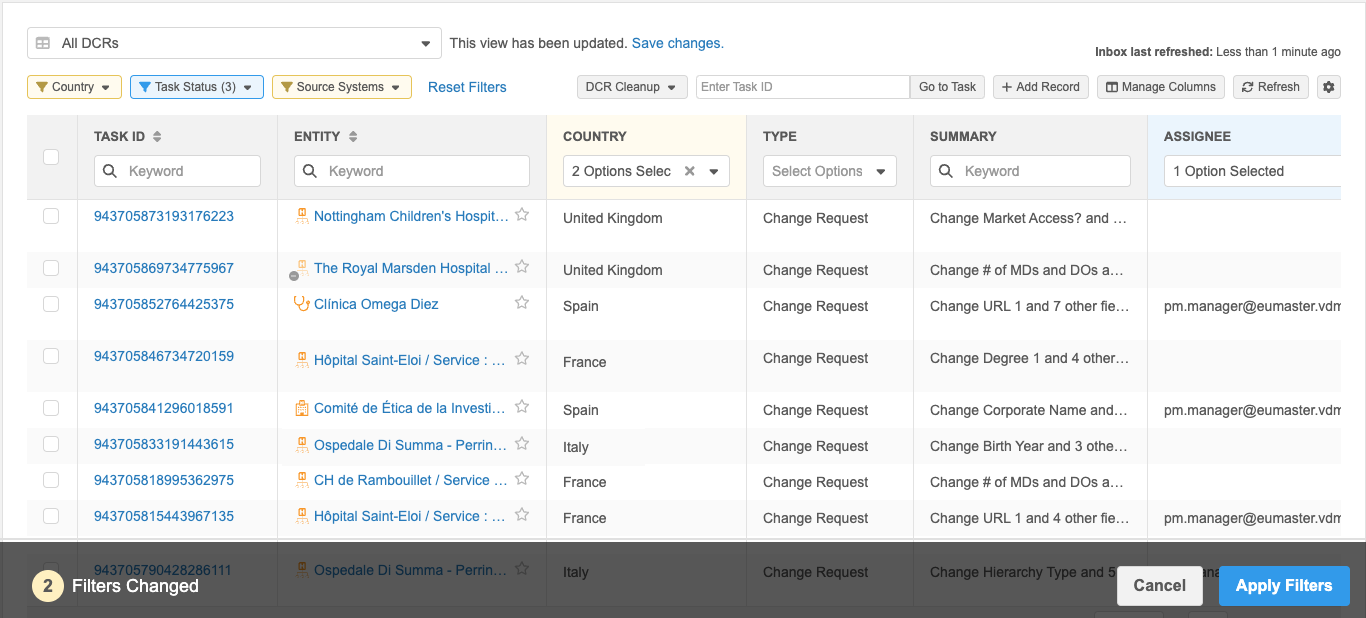Click Apply Filters
The image size is (1366, 618).
click(1284, 586)
